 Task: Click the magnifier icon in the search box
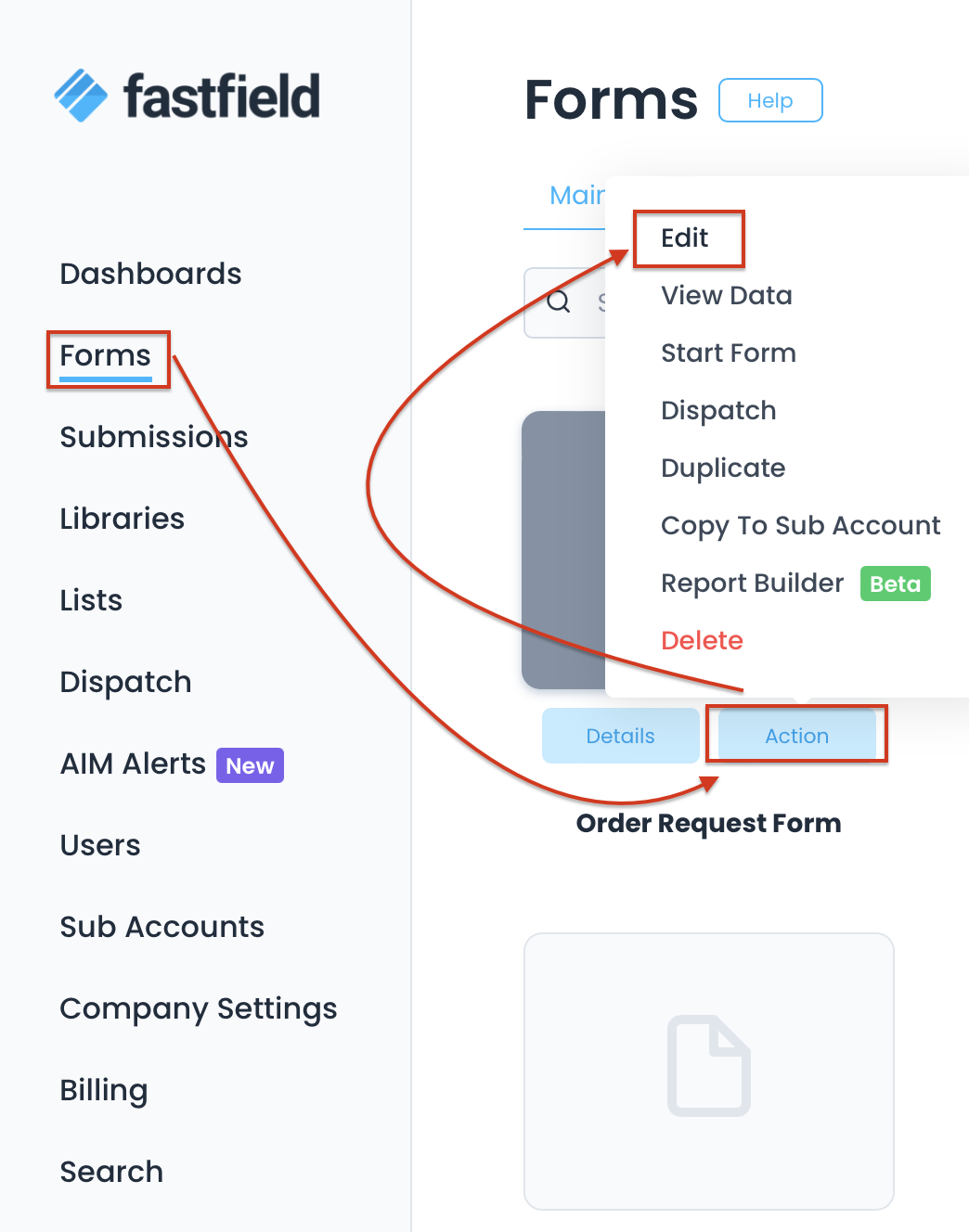coord(559,302)
